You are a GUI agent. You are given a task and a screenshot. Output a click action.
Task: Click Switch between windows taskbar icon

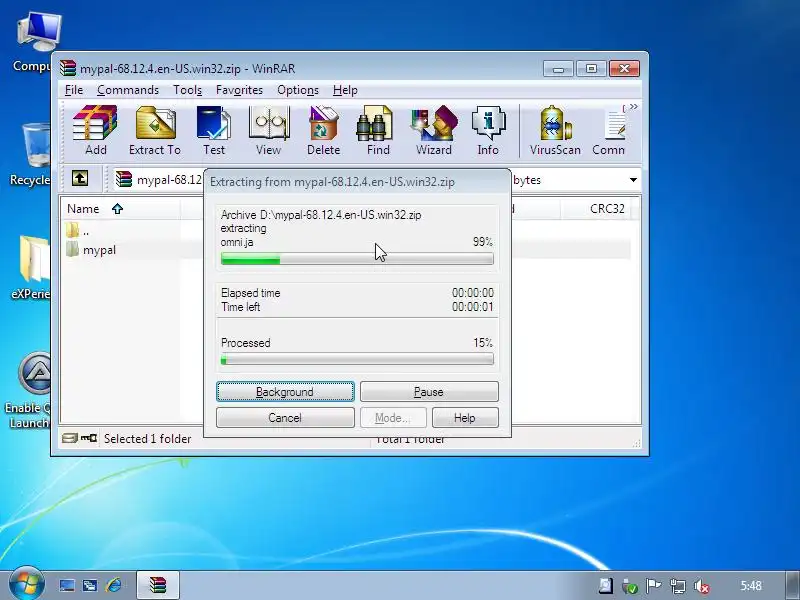pos(90,585)
